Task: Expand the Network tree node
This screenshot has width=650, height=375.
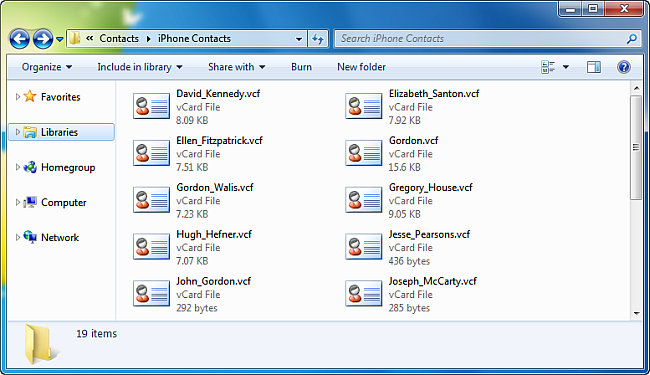Action: click(17, 237)
